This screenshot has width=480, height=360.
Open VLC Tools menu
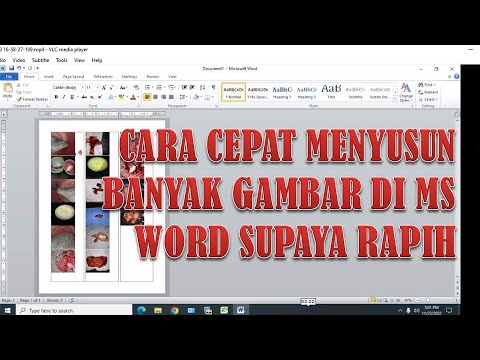coord(62,60)
